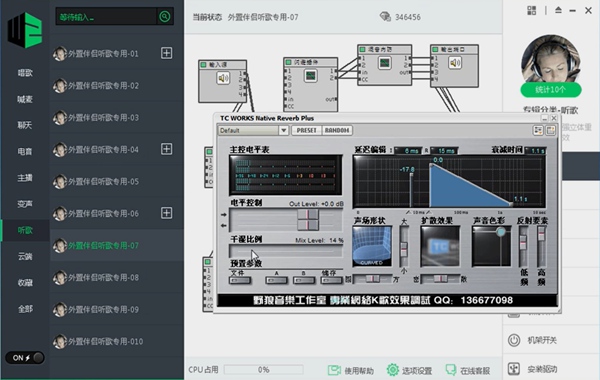Viewport: 600px width, 380px height.
Task: Click the 安装驱动 icon
Action: pos(514,369)
